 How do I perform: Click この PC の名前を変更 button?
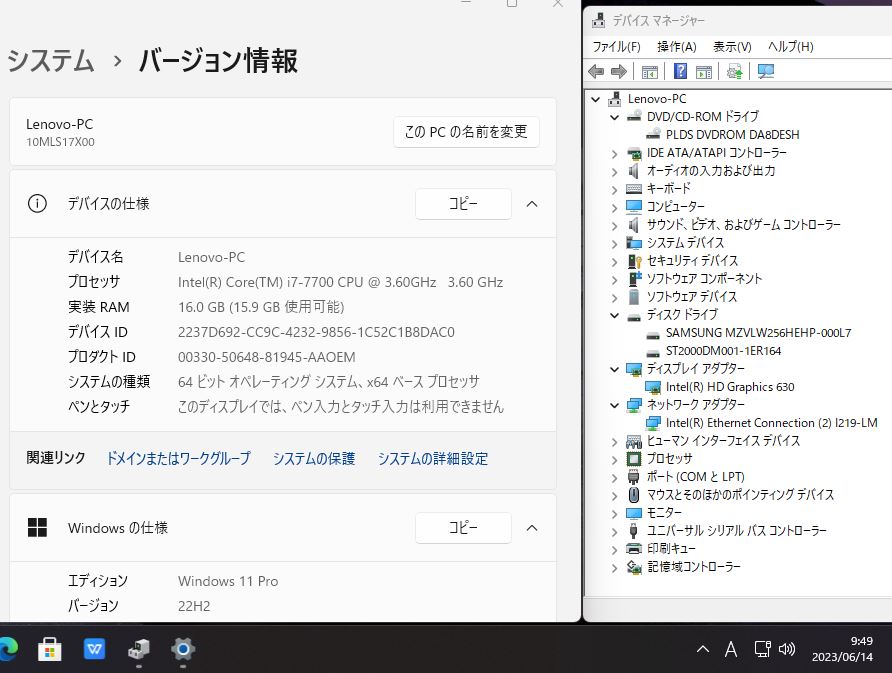point(466,132)
